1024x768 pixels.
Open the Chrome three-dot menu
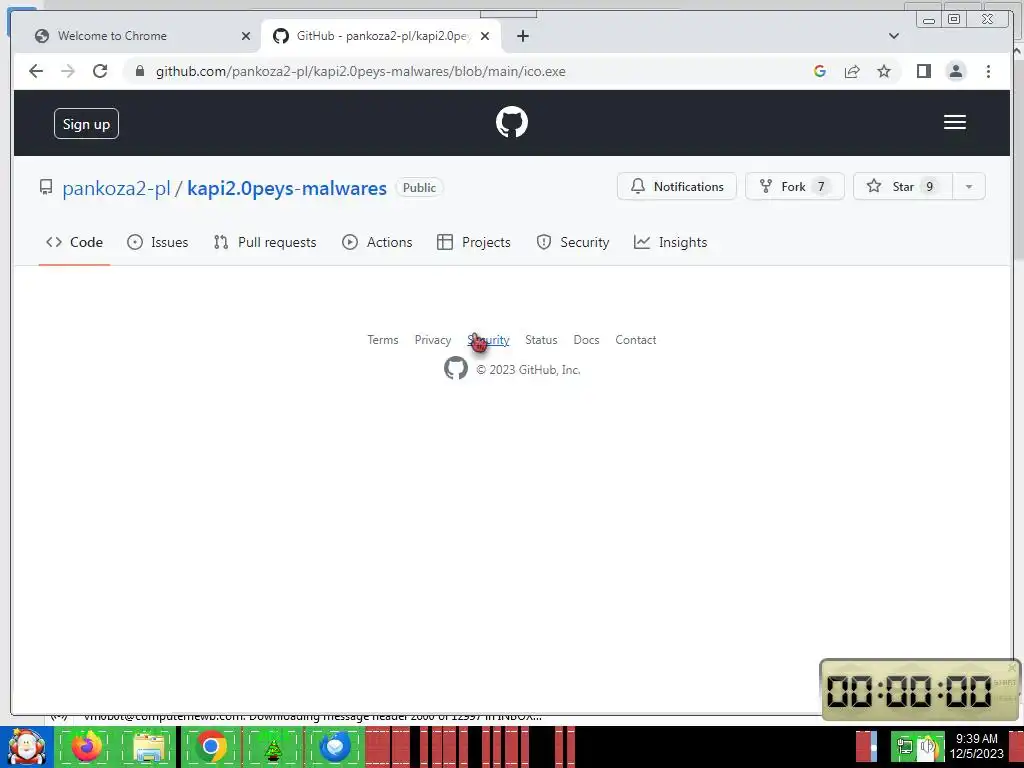pos(988,71)
